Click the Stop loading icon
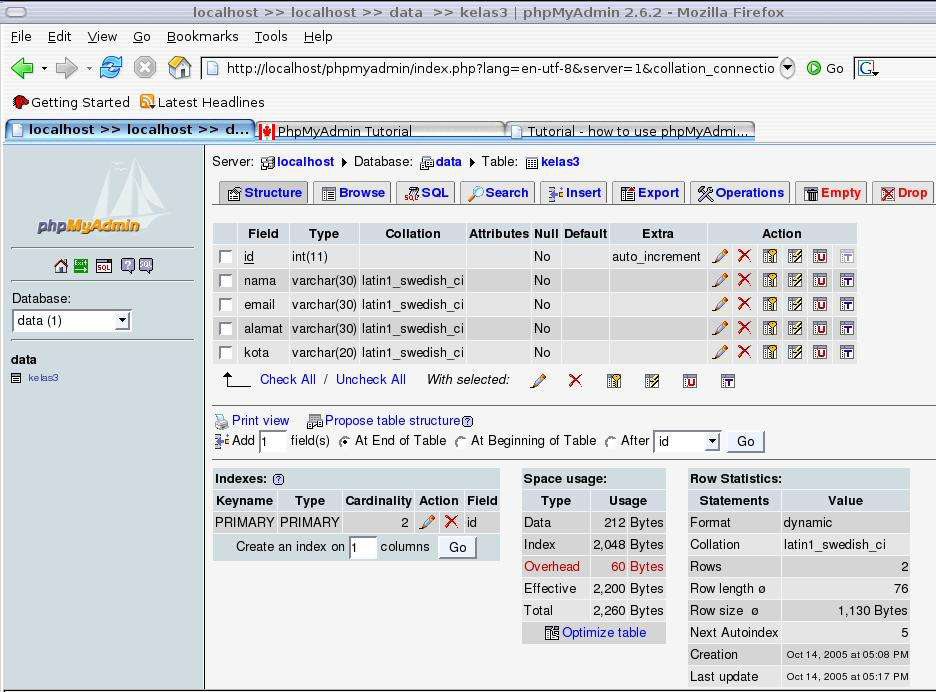 tap(144, 67)
